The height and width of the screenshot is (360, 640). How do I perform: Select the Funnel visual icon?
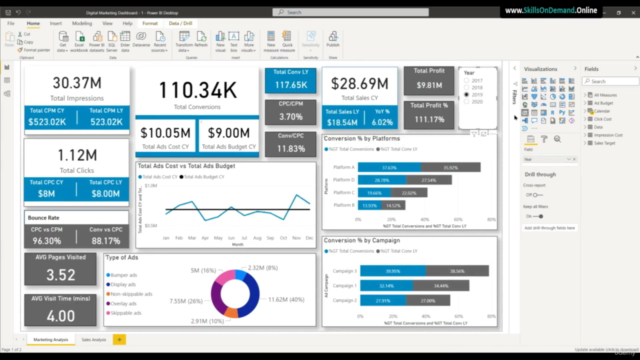pos(534,97)
